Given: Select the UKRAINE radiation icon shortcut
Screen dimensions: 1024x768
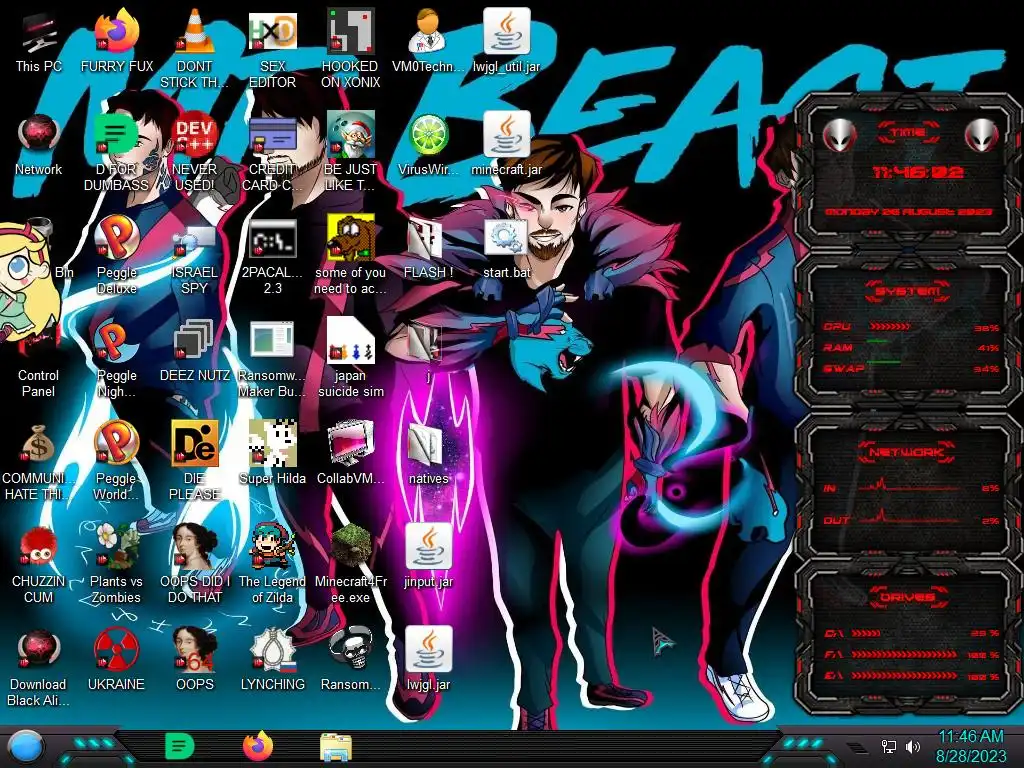Looking at the screenshot, I should (116, 660).
